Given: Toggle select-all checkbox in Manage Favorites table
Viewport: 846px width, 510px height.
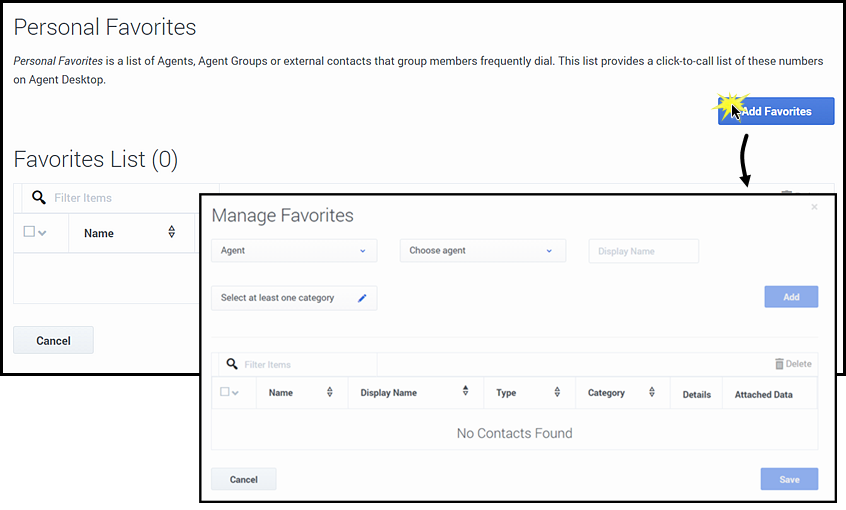Looking at the screenshot, I should click(x=225, y=392).
